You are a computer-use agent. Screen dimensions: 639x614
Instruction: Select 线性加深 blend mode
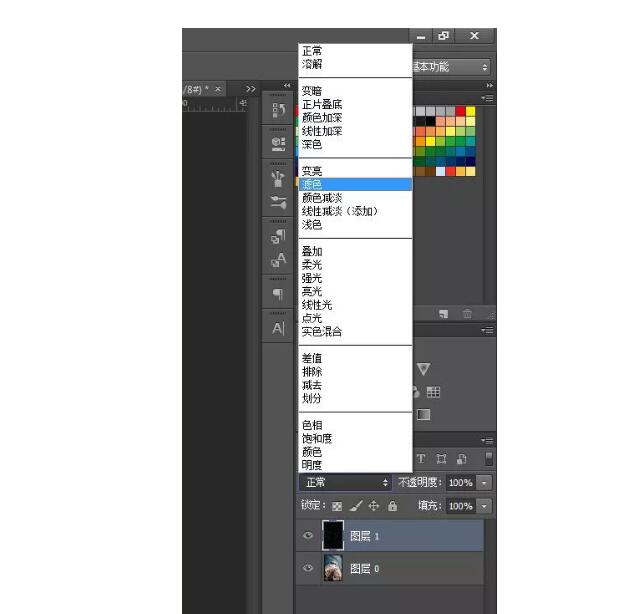pos(322,131)
